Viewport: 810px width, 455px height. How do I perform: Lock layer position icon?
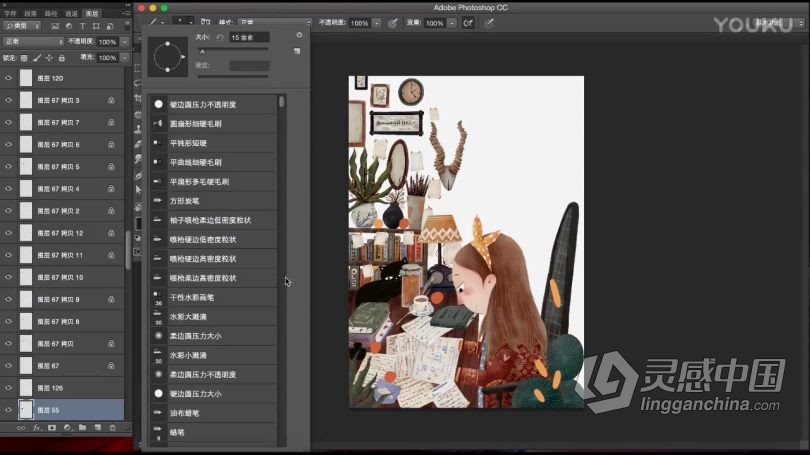(49, 58)
